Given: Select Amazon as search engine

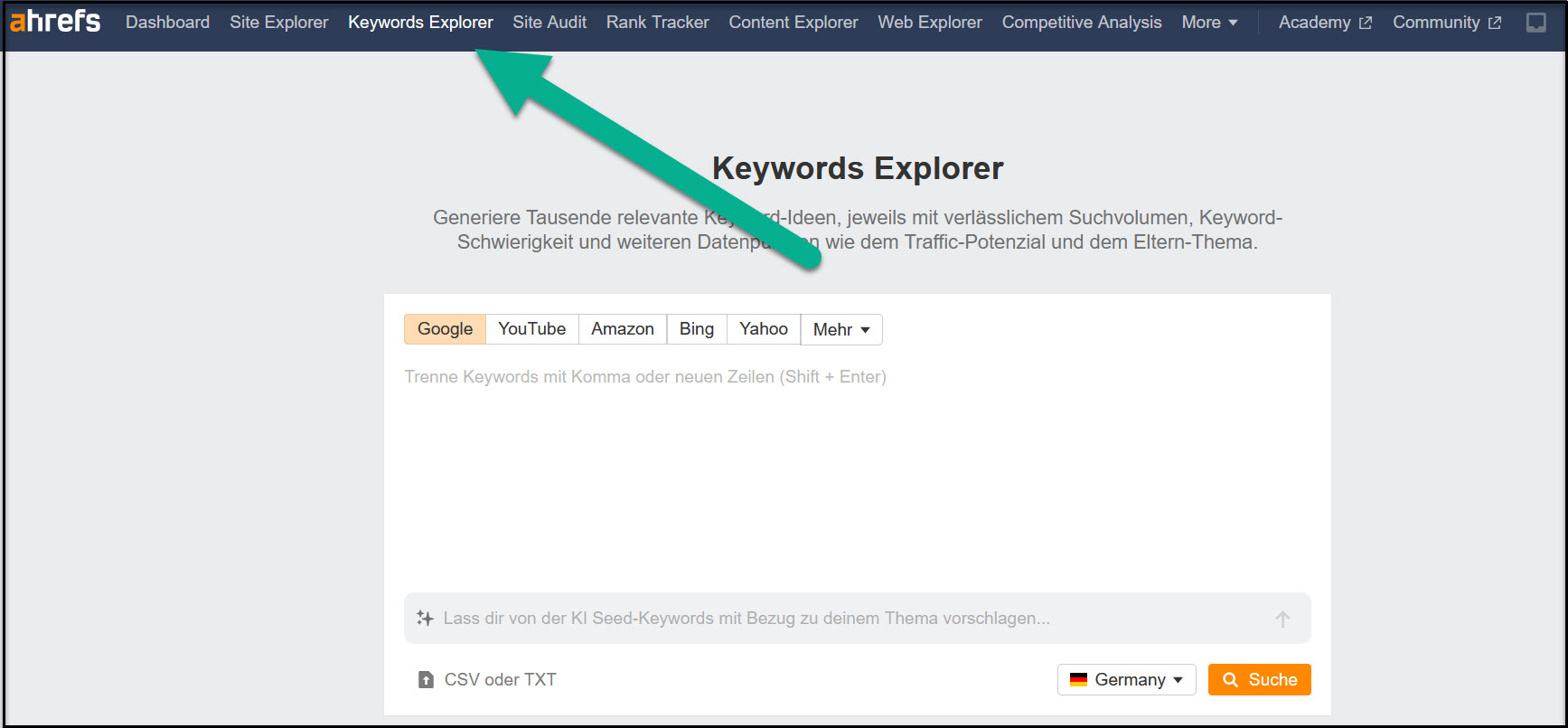Looking at the screenshot, I should click(622, 329).
